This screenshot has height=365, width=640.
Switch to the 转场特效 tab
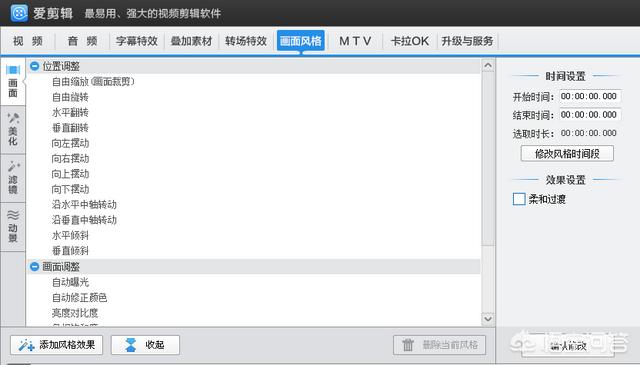246,41
